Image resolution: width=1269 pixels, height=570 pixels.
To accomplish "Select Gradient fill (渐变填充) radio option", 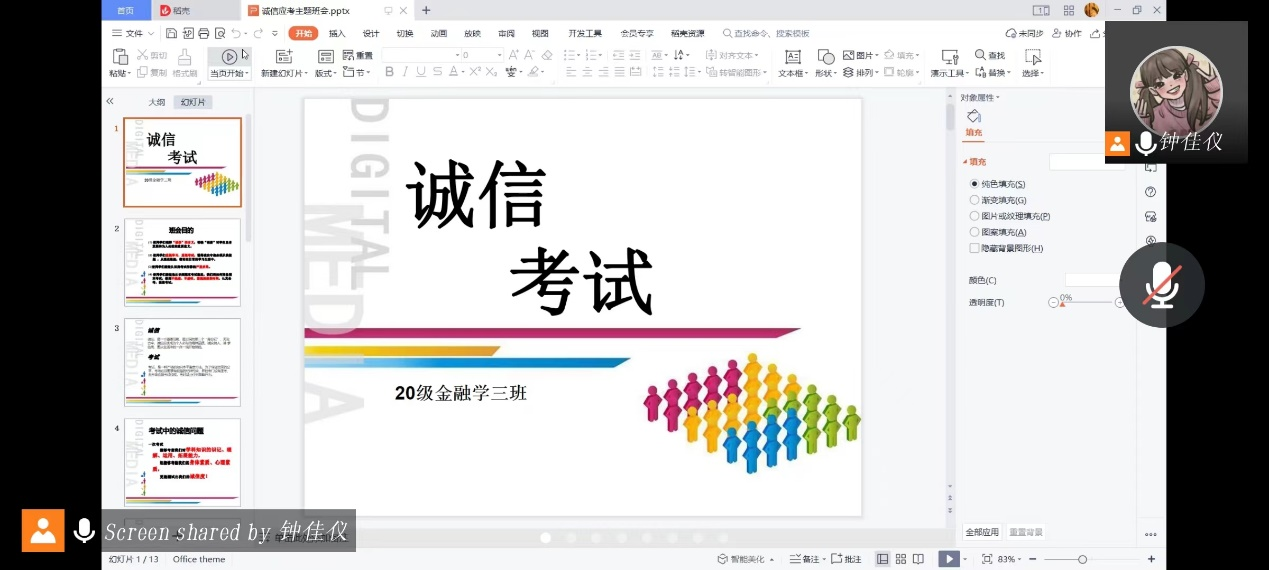I will [975, 200].
